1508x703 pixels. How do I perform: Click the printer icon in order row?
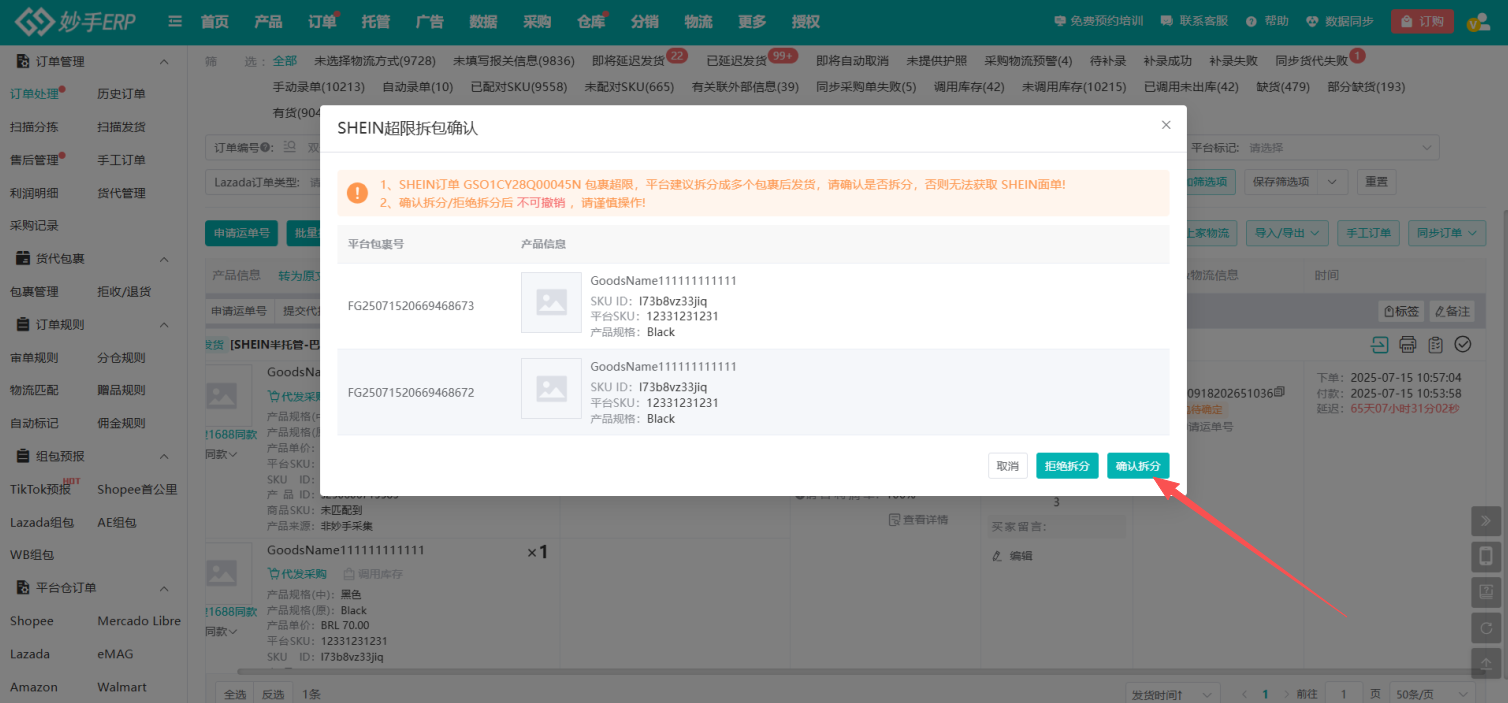coord(1407,345)
